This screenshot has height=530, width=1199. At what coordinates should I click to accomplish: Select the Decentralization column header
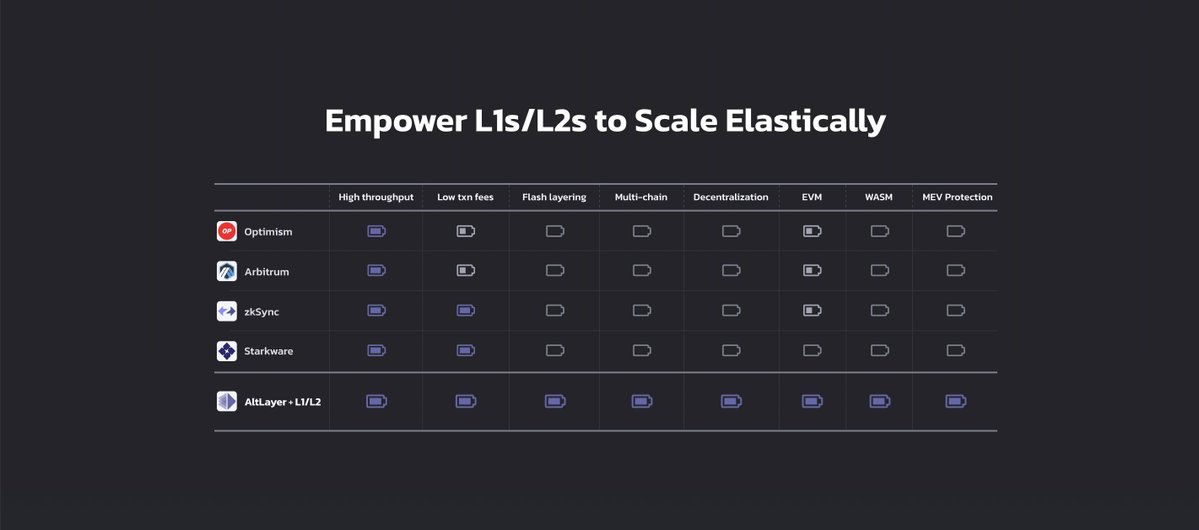pos(731,197)
